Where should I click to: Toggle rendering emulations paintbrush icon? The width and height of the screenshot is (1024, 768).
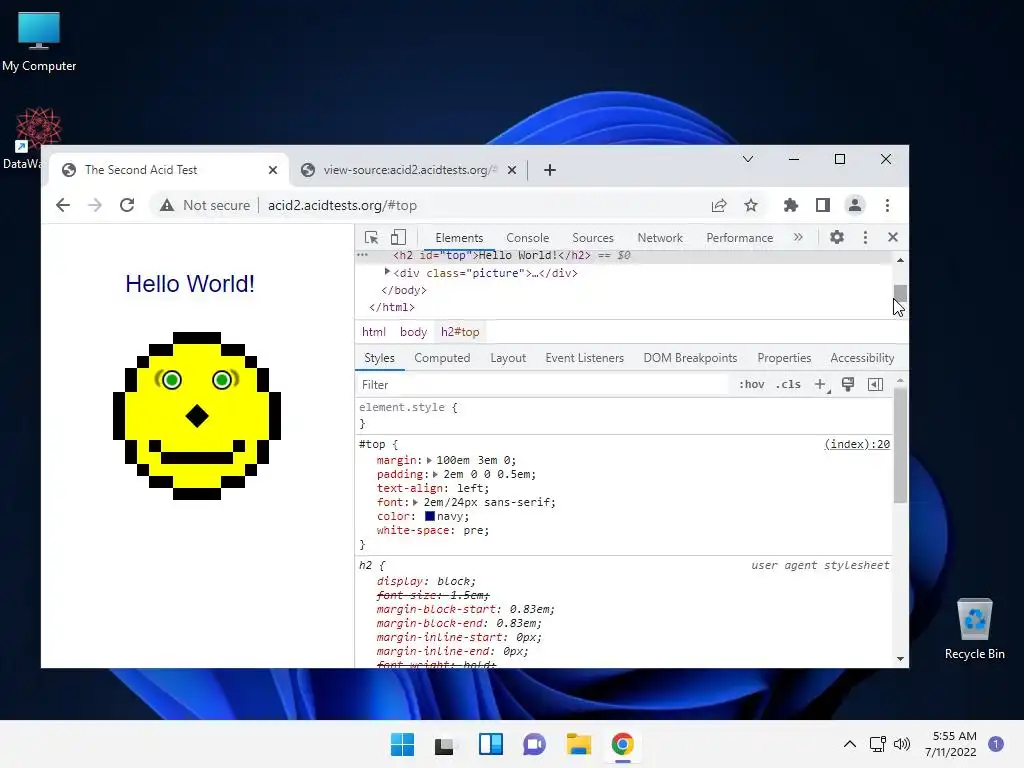[848, 385]
